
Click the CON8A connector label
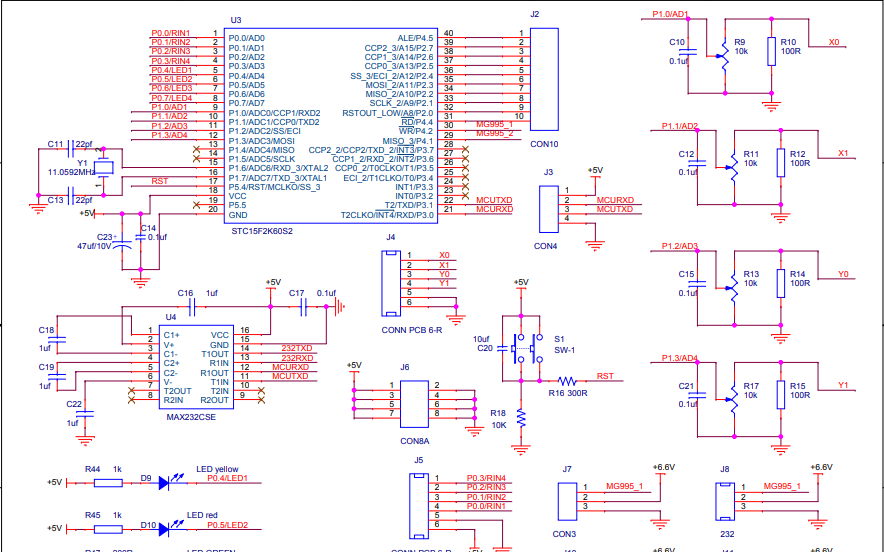coord(415,441)
